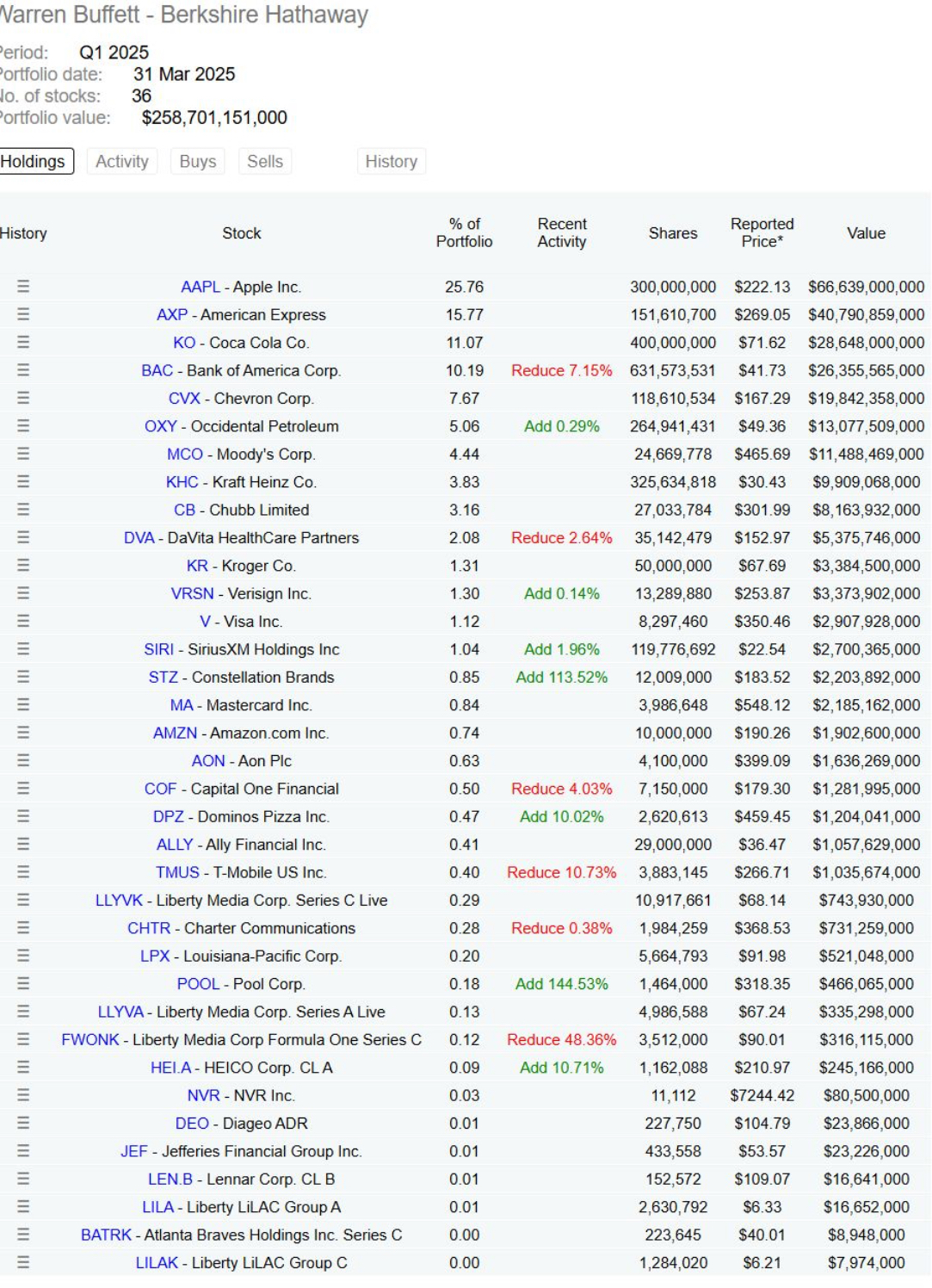932x1288 pixels.
Task: Open history icon for Moody's Corp. row
Action: [x=23, y=454]
